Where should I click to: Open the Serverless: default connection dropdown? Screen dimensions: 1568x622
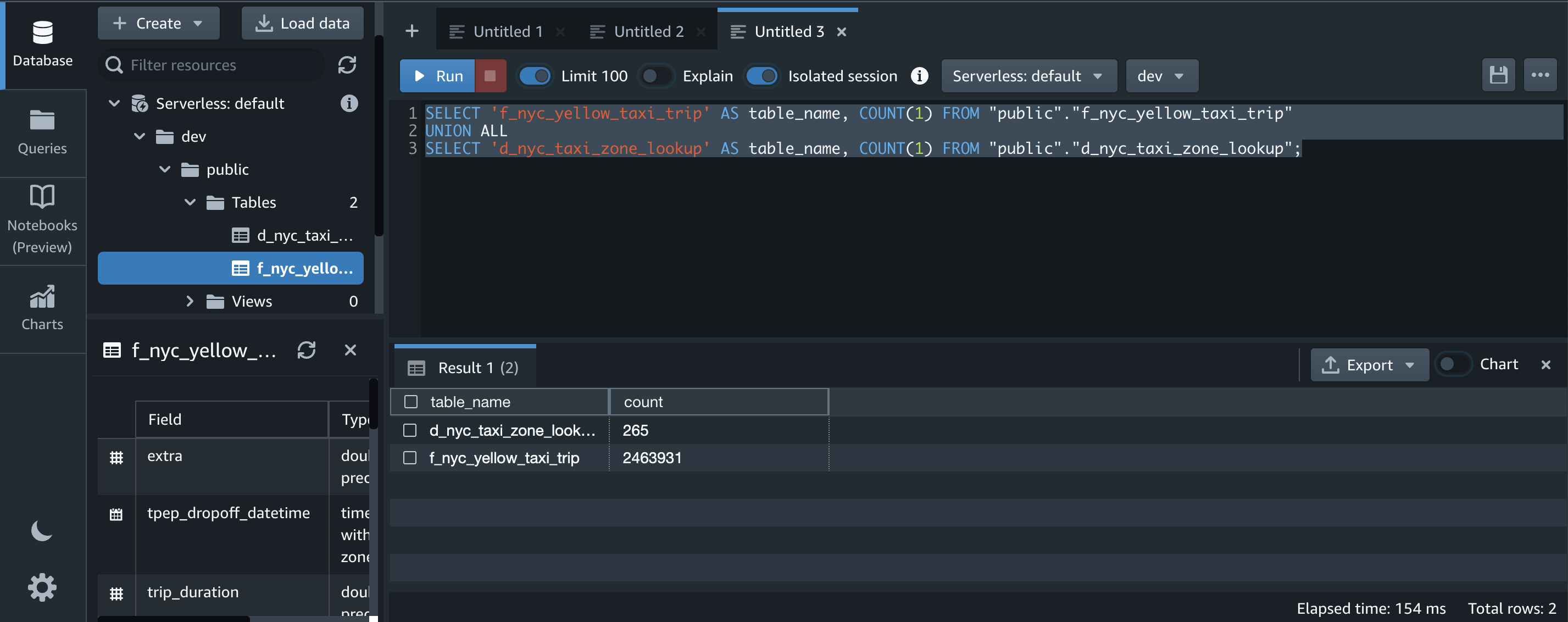1028,75
